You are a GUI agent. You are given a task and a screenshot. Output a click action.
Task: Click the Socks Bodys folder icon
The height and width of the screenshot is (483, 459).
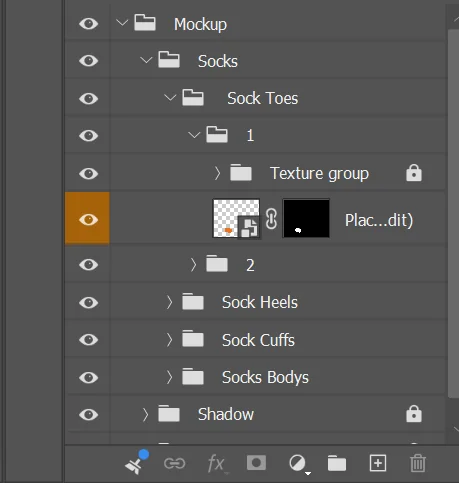pyautogui.click(x=193, y=376)
